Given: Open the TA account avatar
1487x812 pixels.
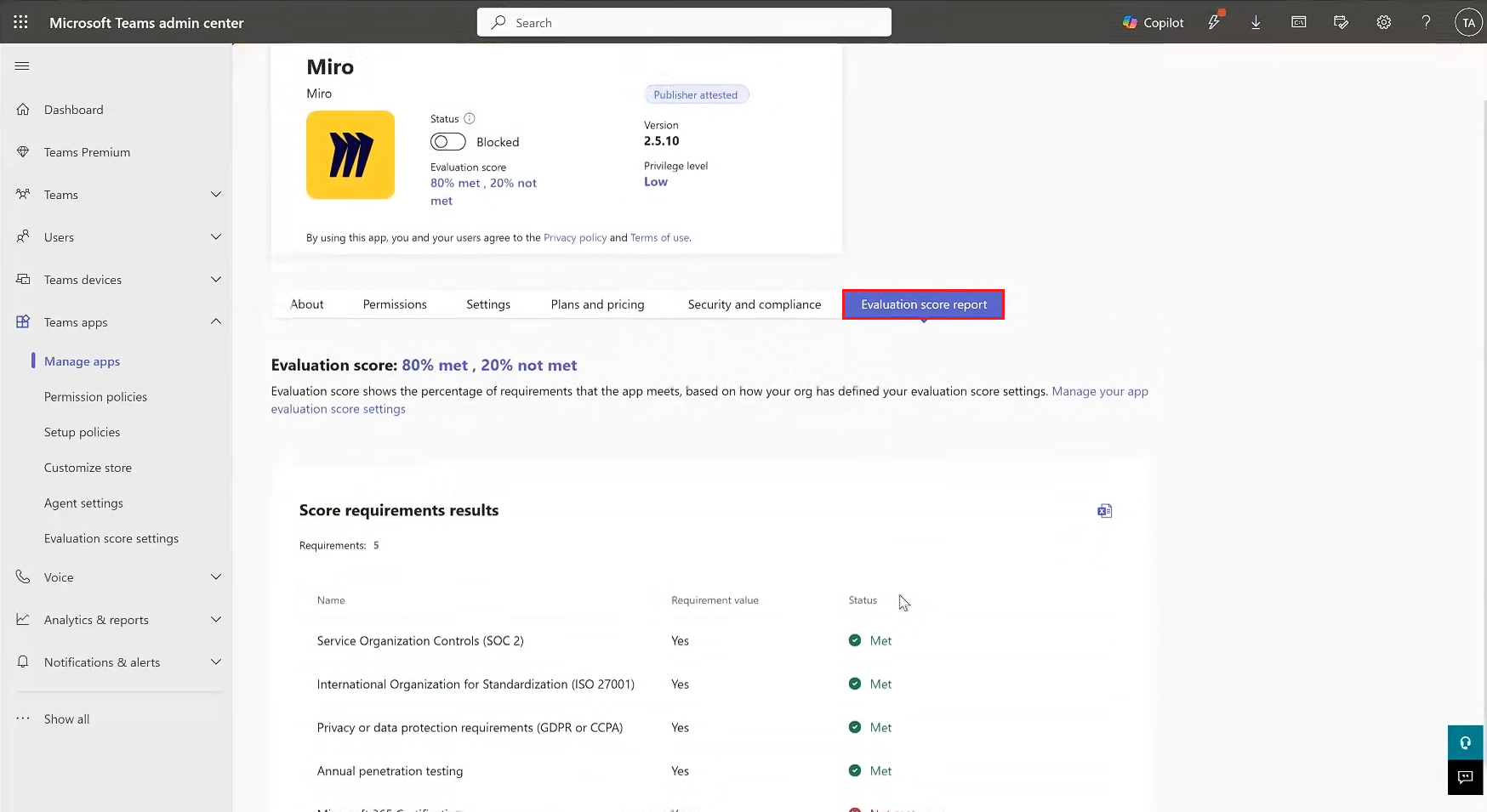Looking at the screenshot, I should click(x=1468, y=23).
